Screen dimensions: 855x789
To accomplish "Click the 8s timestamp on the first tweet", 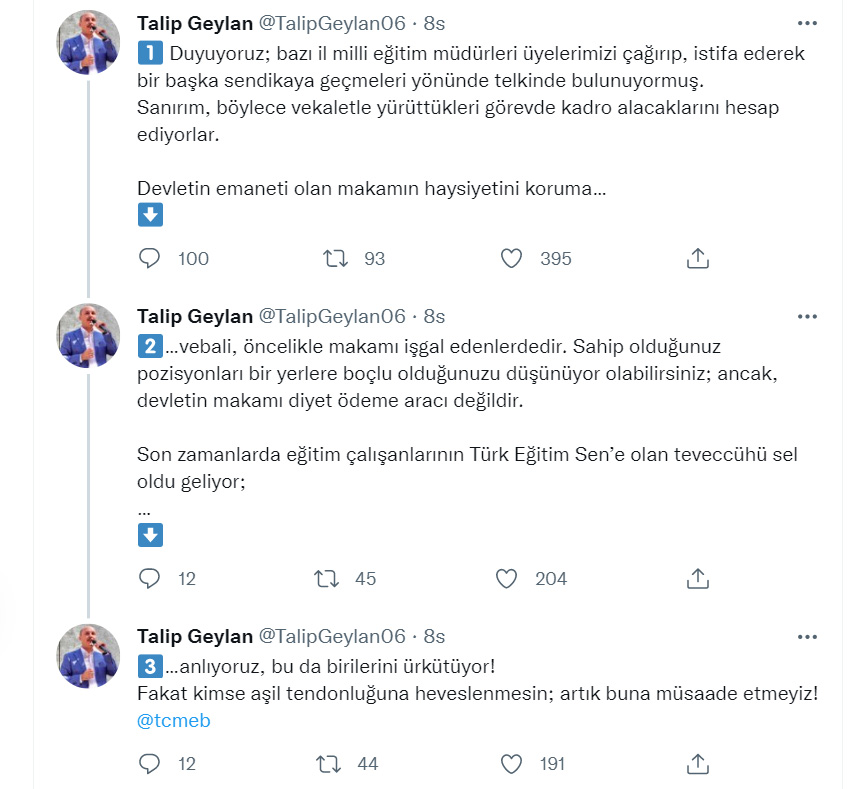I will [x=434, y=22].
